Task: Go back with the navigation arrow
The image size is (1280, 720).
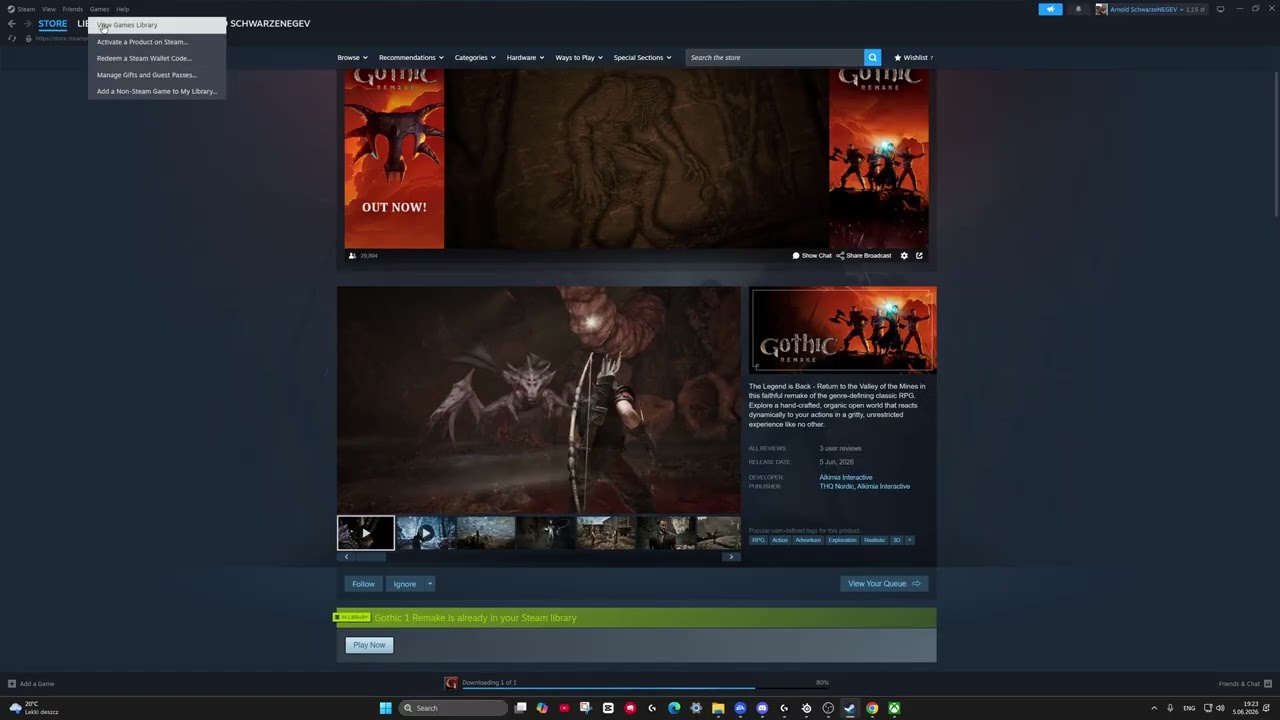Action: point(12,24)
